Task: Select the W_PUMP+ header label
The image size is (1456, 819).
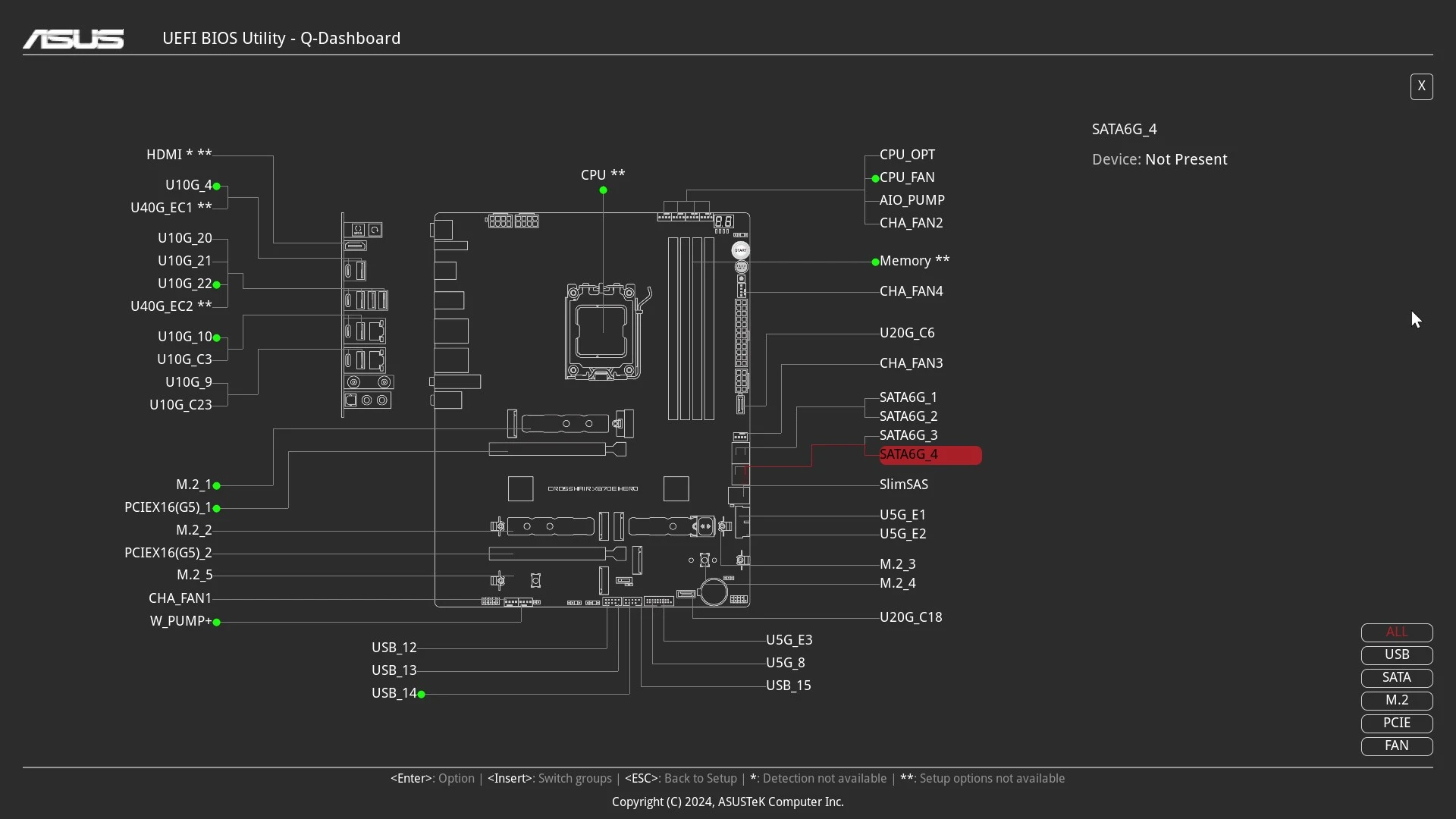Action: pyautogui.click(x=180, y=621)
